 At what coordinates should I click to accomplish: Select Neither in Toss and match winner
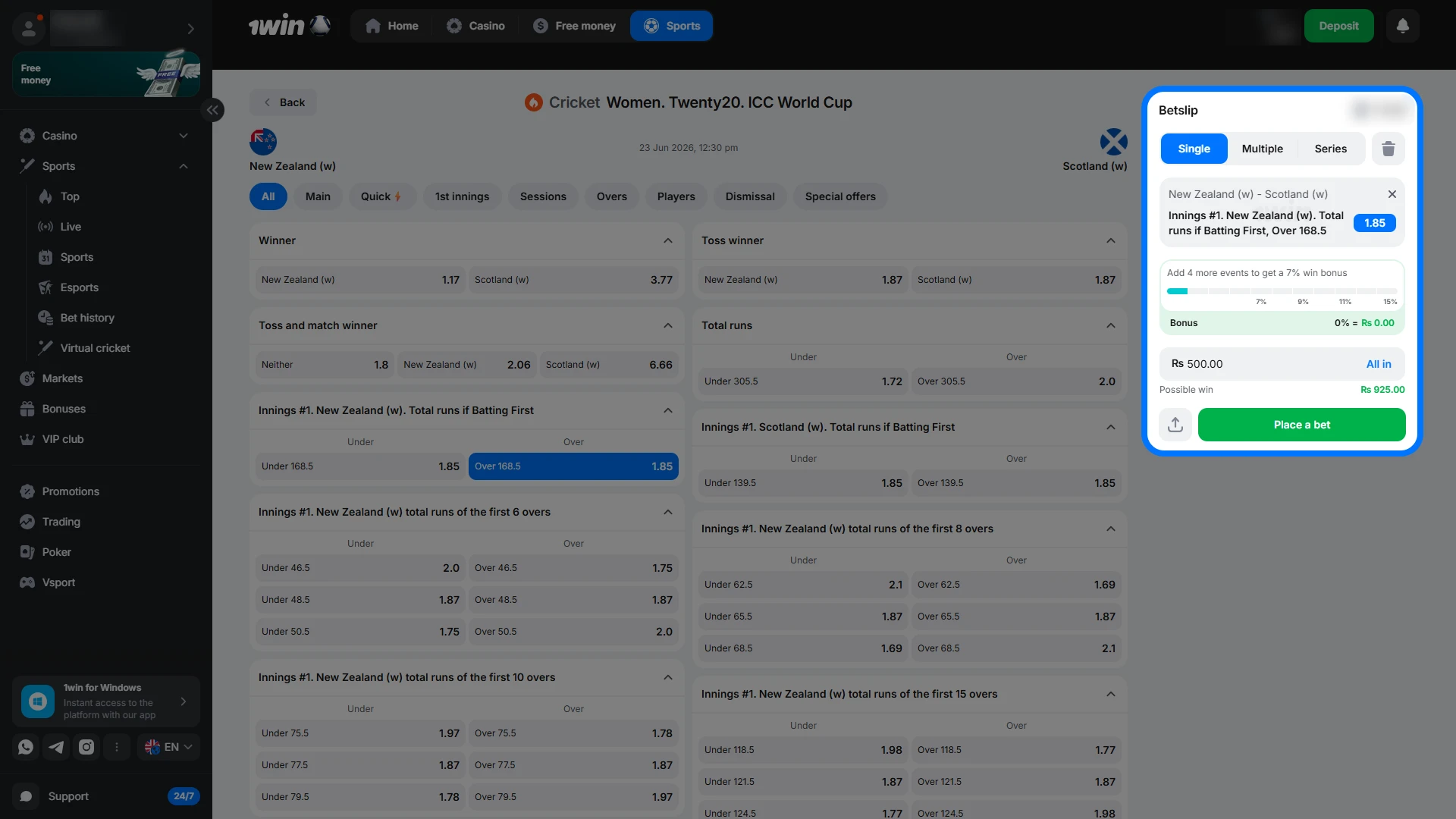coord(325,365)
